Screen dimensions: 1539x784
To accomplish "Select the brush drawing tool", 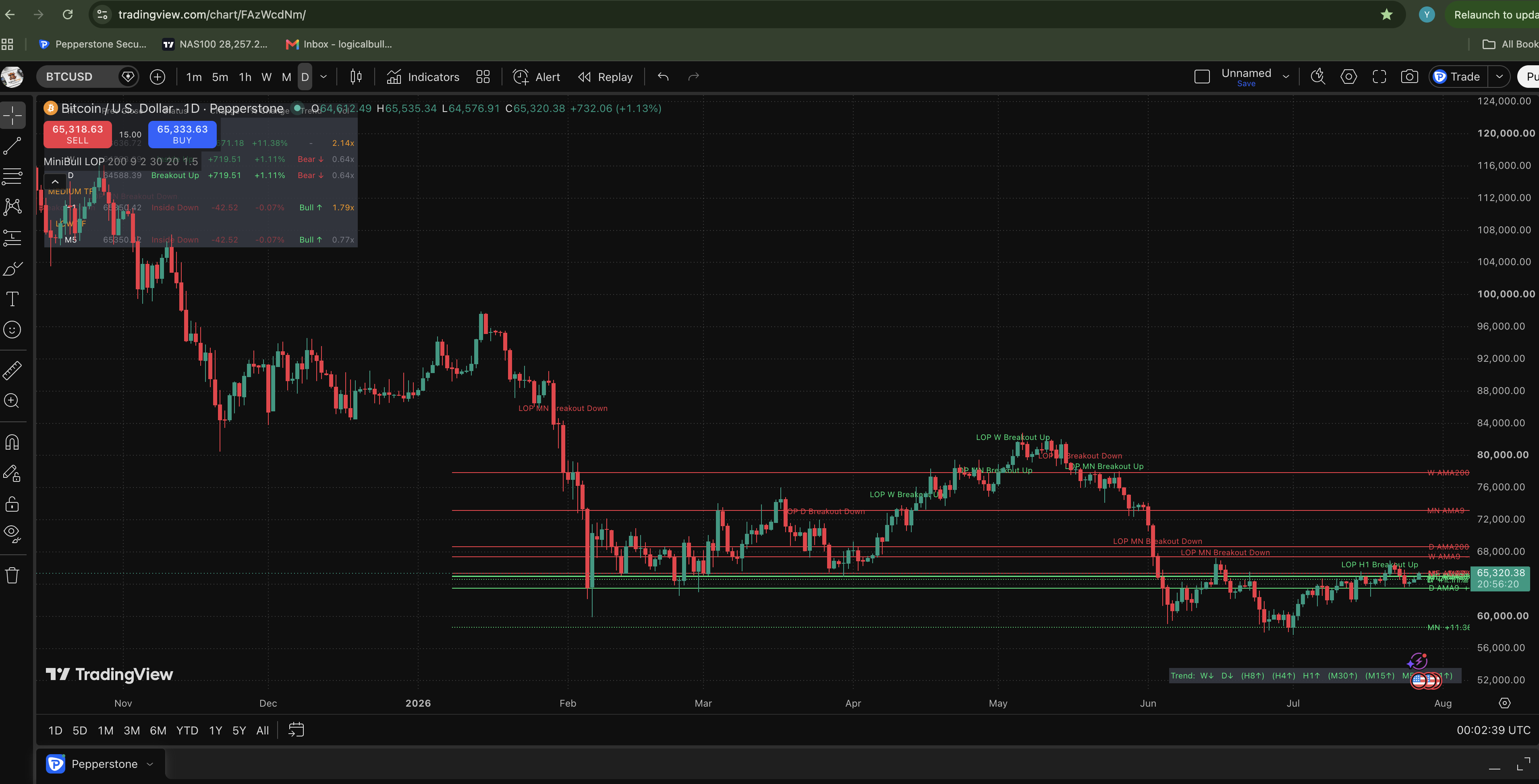I will [x=12, y=269].
